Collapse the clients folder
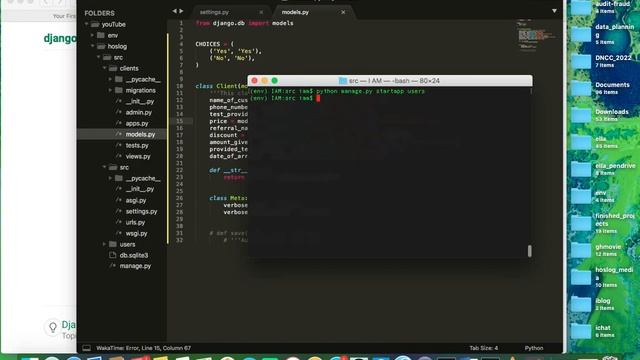This screenshot has height=360, width=640. tap(104, 69)
